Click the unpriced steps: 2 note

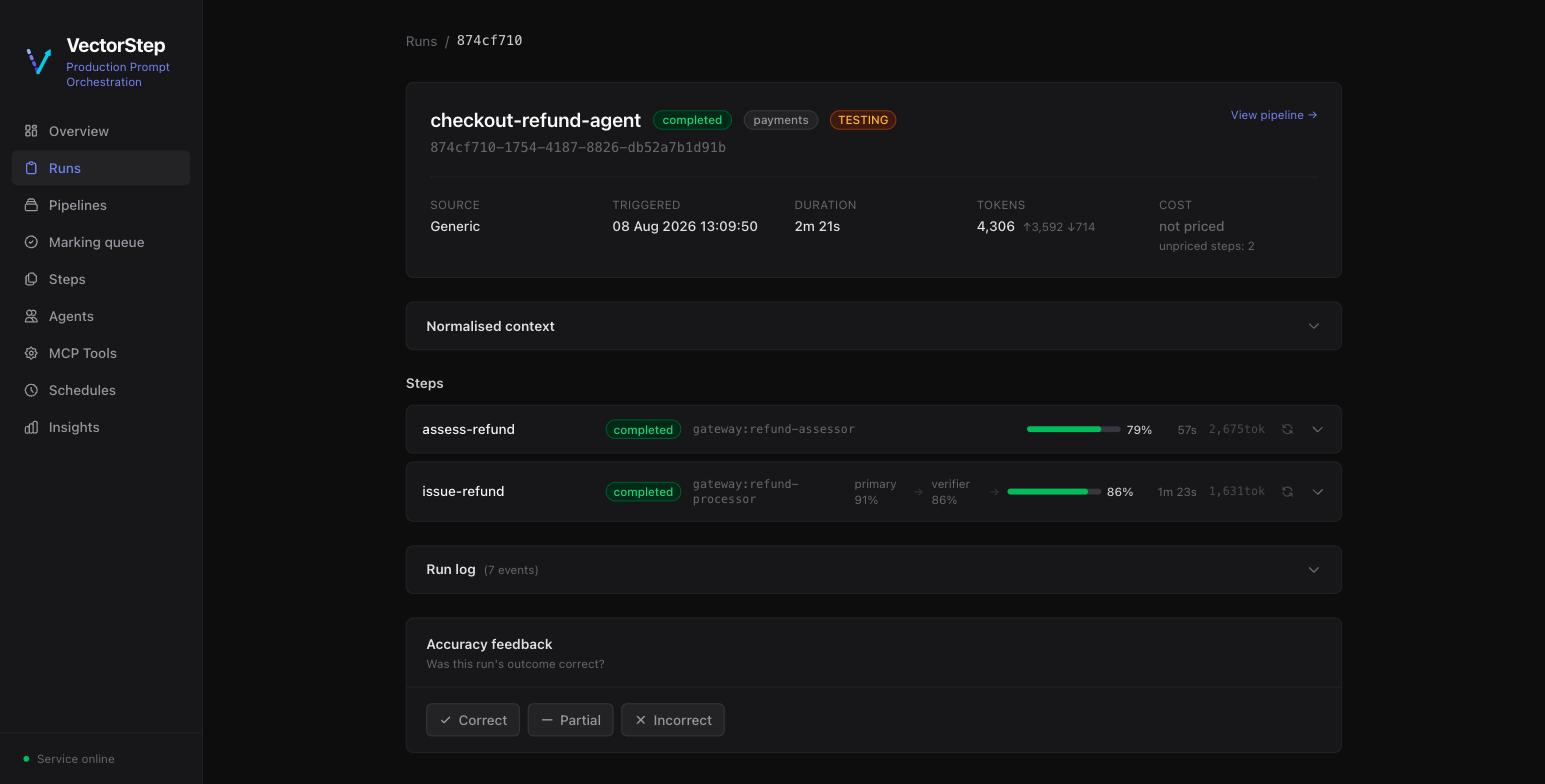pyautogui.click(x=1206, y=246)
